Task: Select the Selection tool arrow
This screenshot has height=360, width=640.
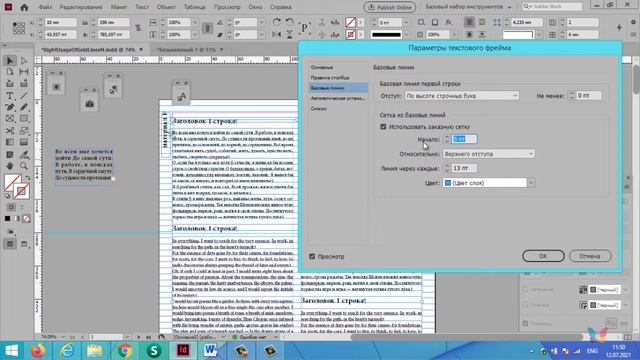Action: [10, 61]
